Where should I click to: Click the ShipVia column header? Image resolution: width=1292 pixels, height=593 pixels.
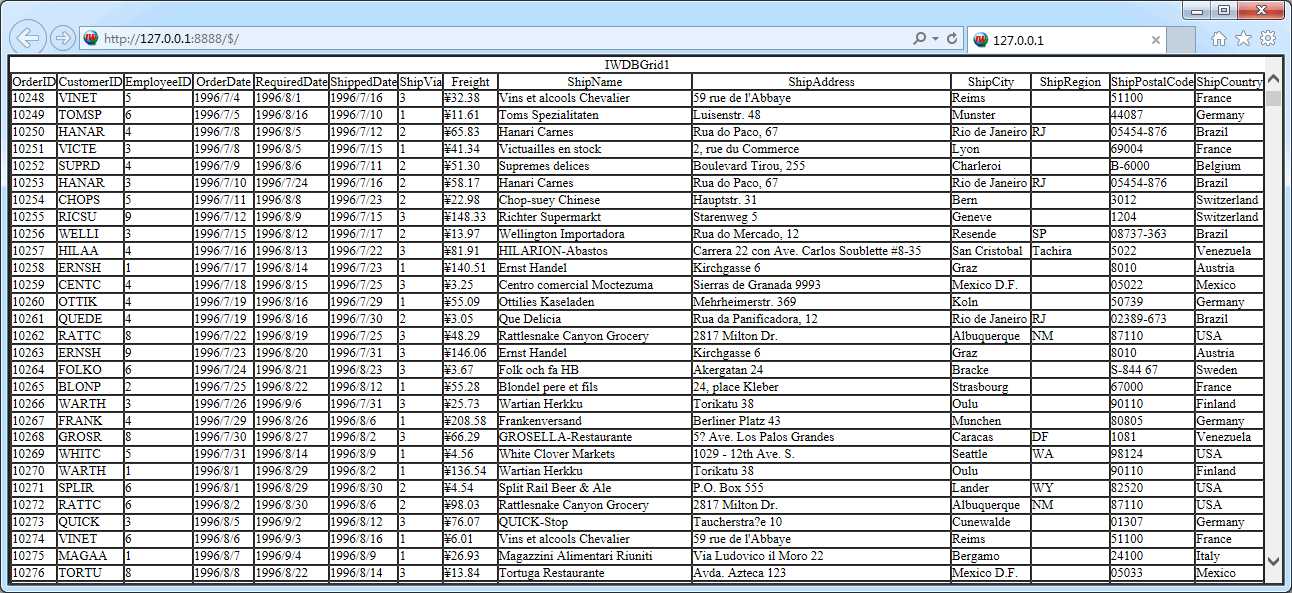[420, 82]
